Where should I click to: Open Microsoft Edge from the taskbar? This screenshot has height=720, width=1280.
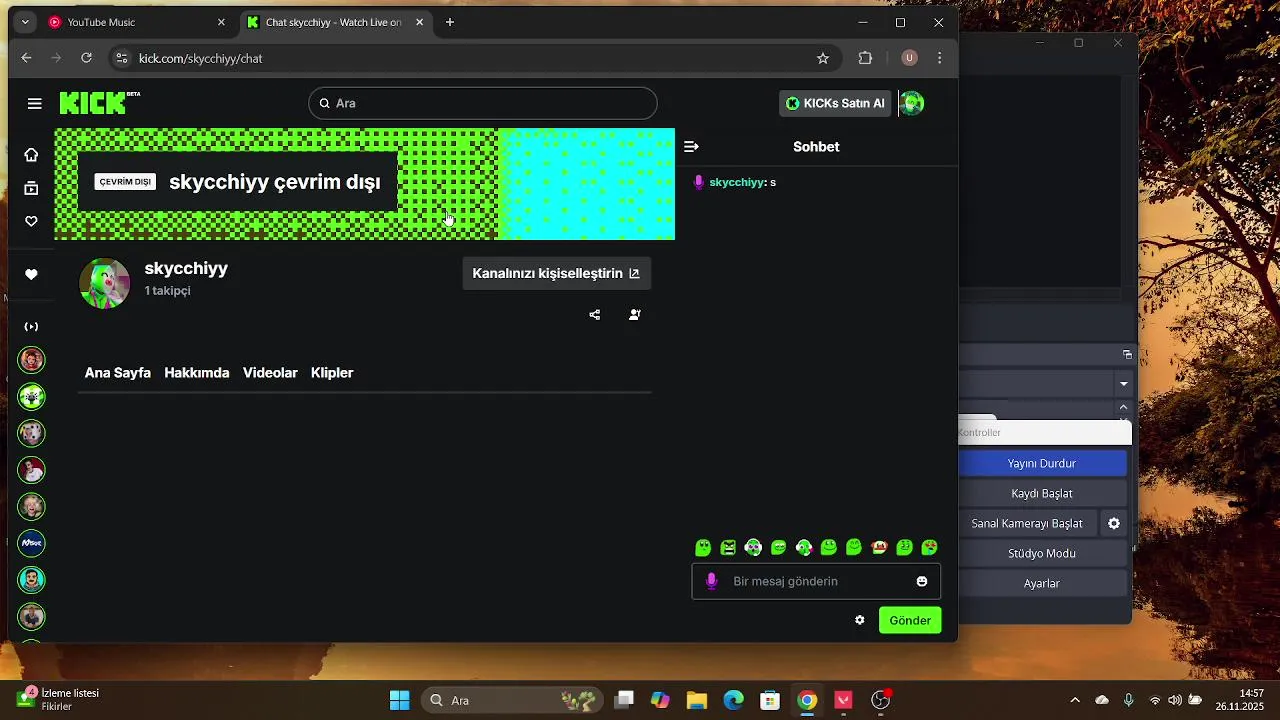click(734, 700)
